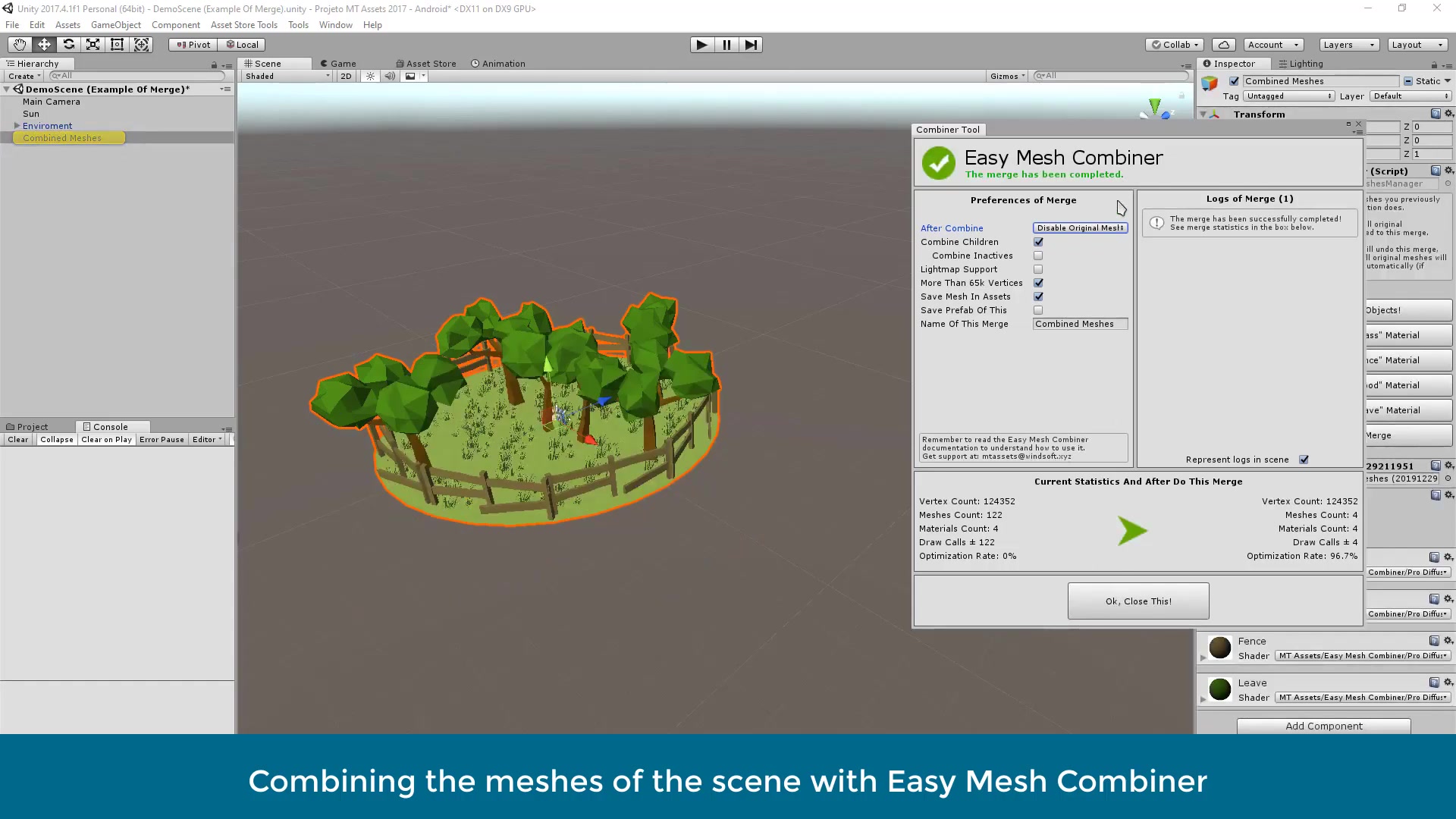Select the Rotate tool
The width and height of the screenshot is (1456, 819).
[68, 45]
